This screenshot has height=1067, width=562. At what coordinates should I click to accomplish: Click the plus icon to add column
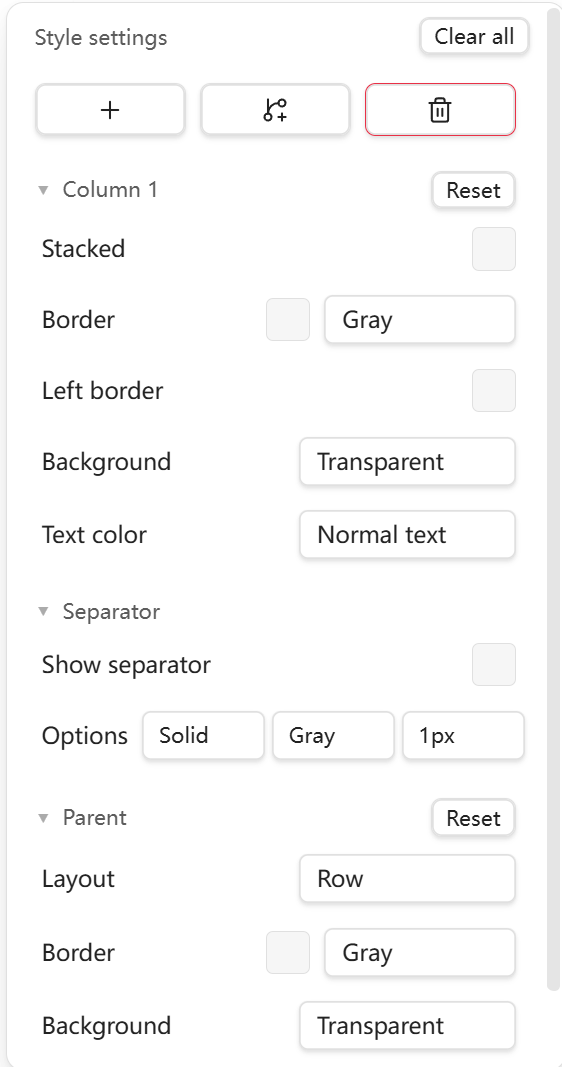(x=110, y=110)
